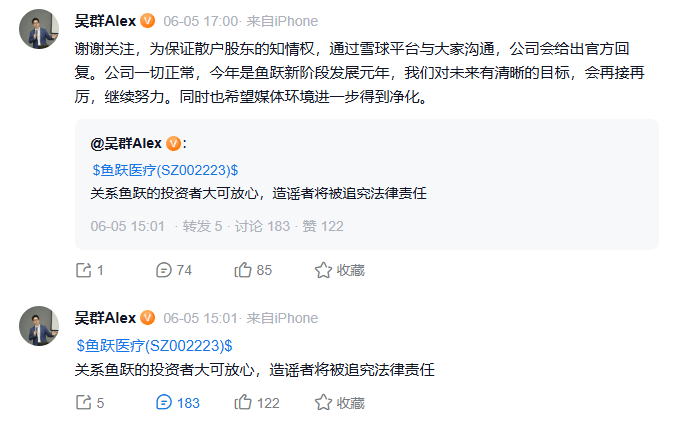Image resolution: width=676 pixels, height=422 pixels.
Task: Click the 06-05 17:00 timestamp
Action: tap(198, 21)
